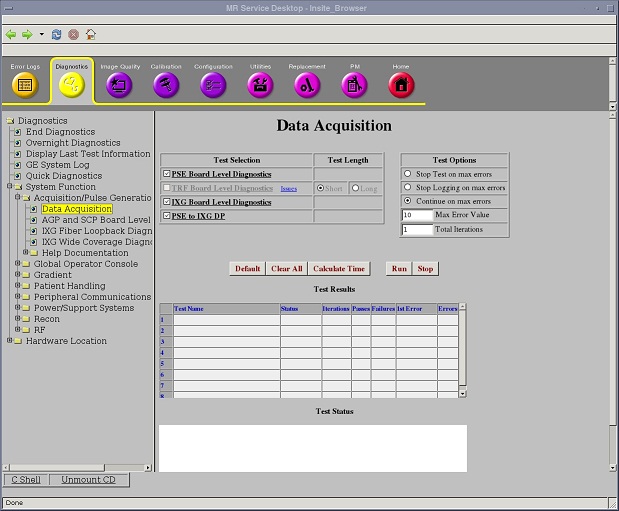Select the Configuration icon
The width and height of the screenshot is (619, 511).
213,85
